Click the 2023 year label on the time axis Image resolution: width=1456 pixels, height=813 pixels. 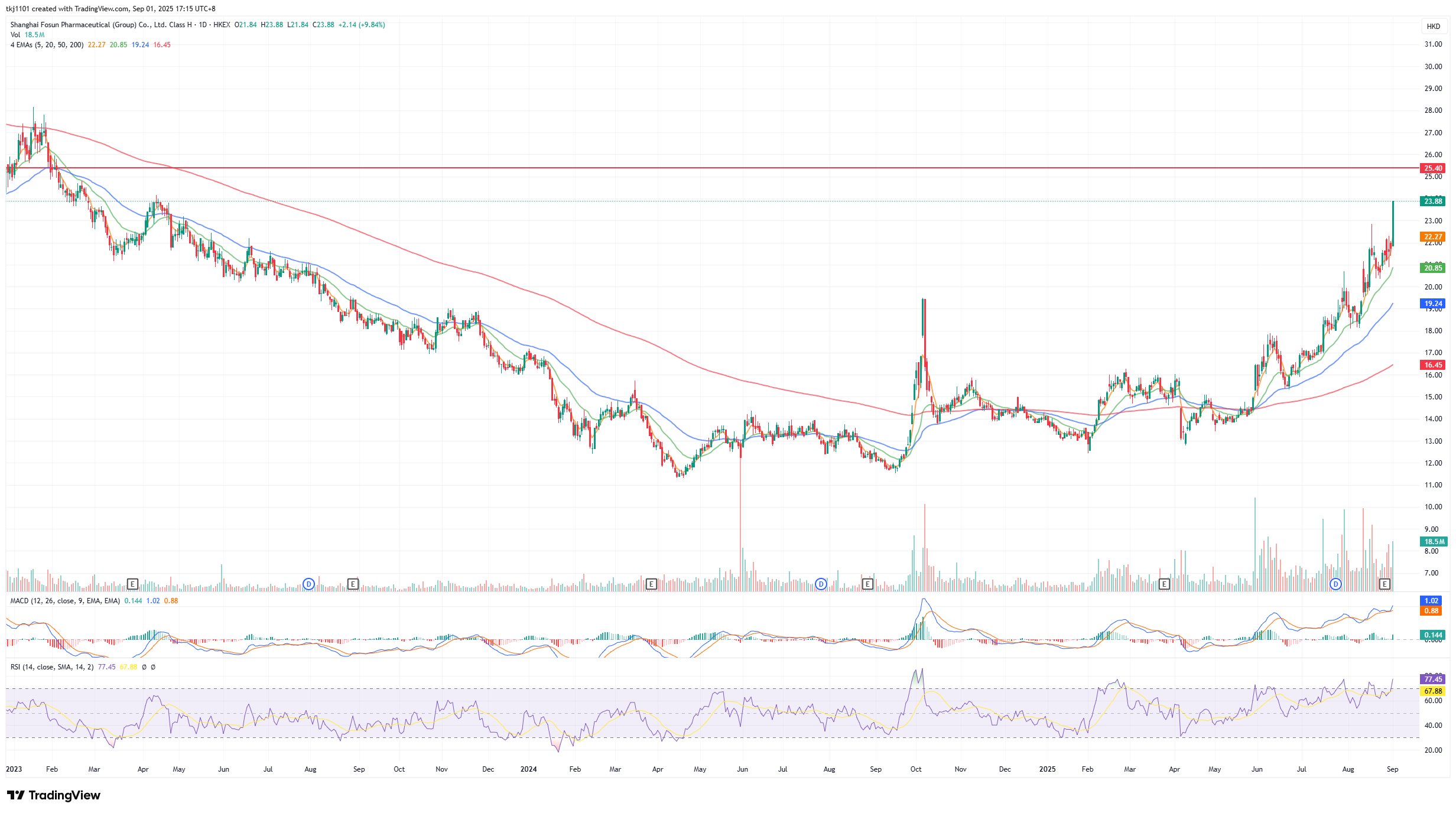14,769
